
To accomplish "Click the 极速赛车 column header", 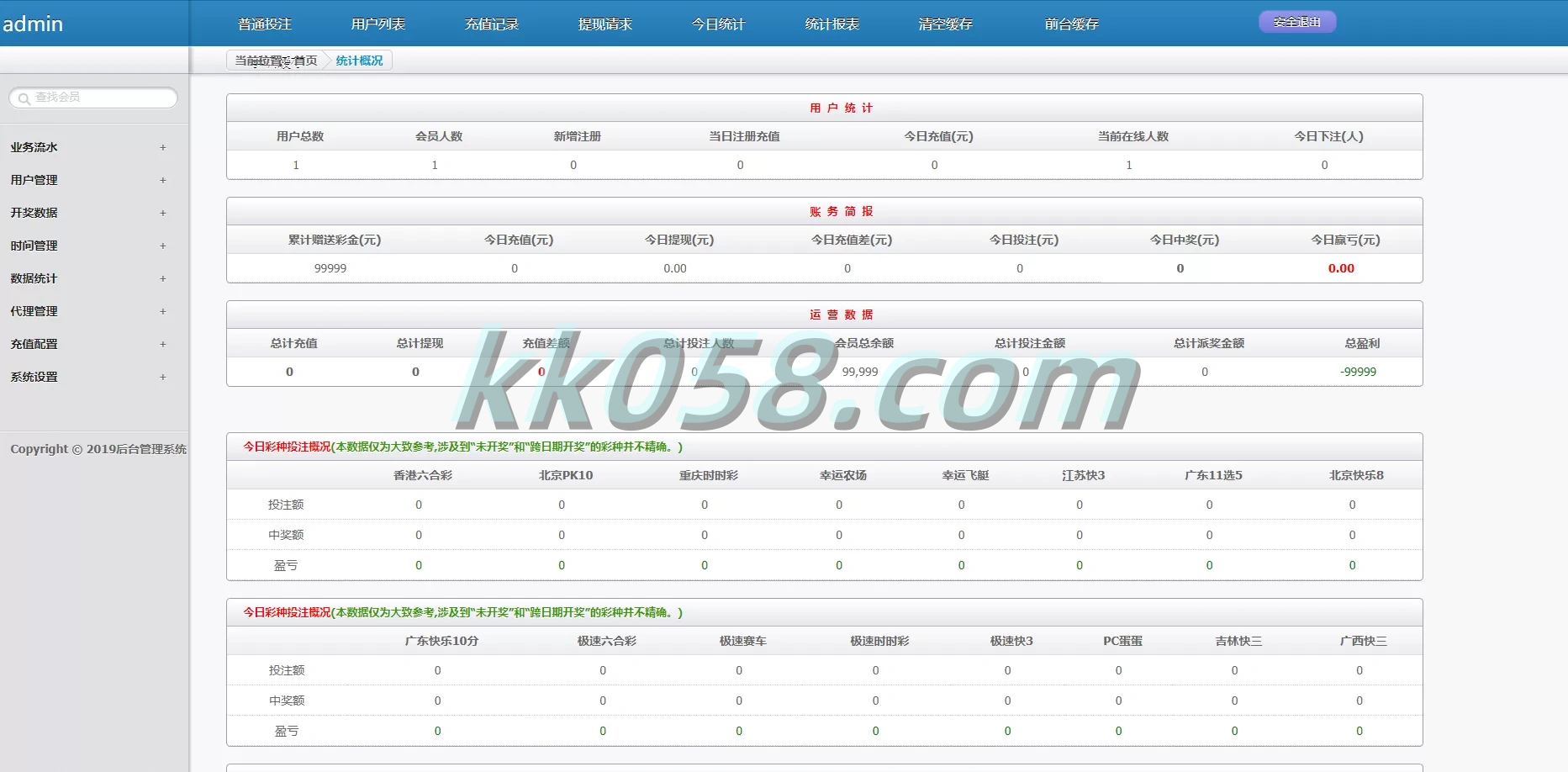I will tap(743, 641).
